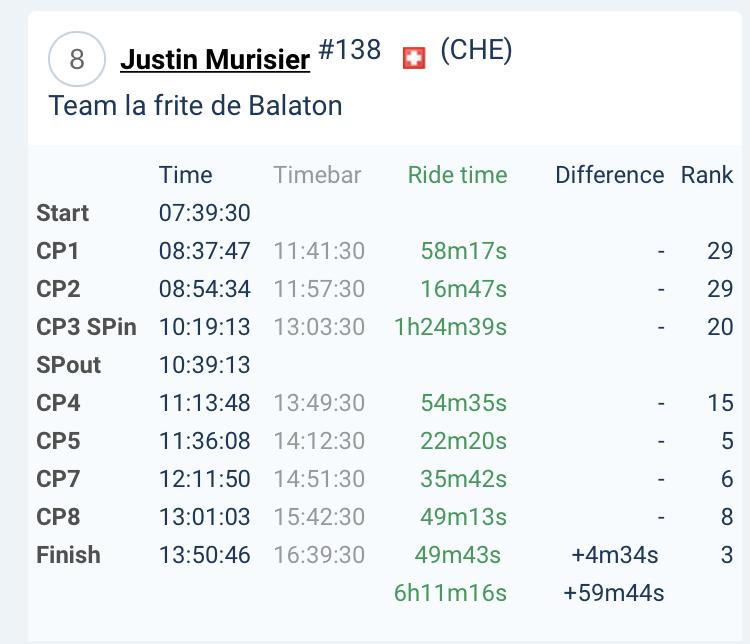This screenshot has height=644, width=750.
Task: Click the Timebar column header
Action: click(317, 175)
